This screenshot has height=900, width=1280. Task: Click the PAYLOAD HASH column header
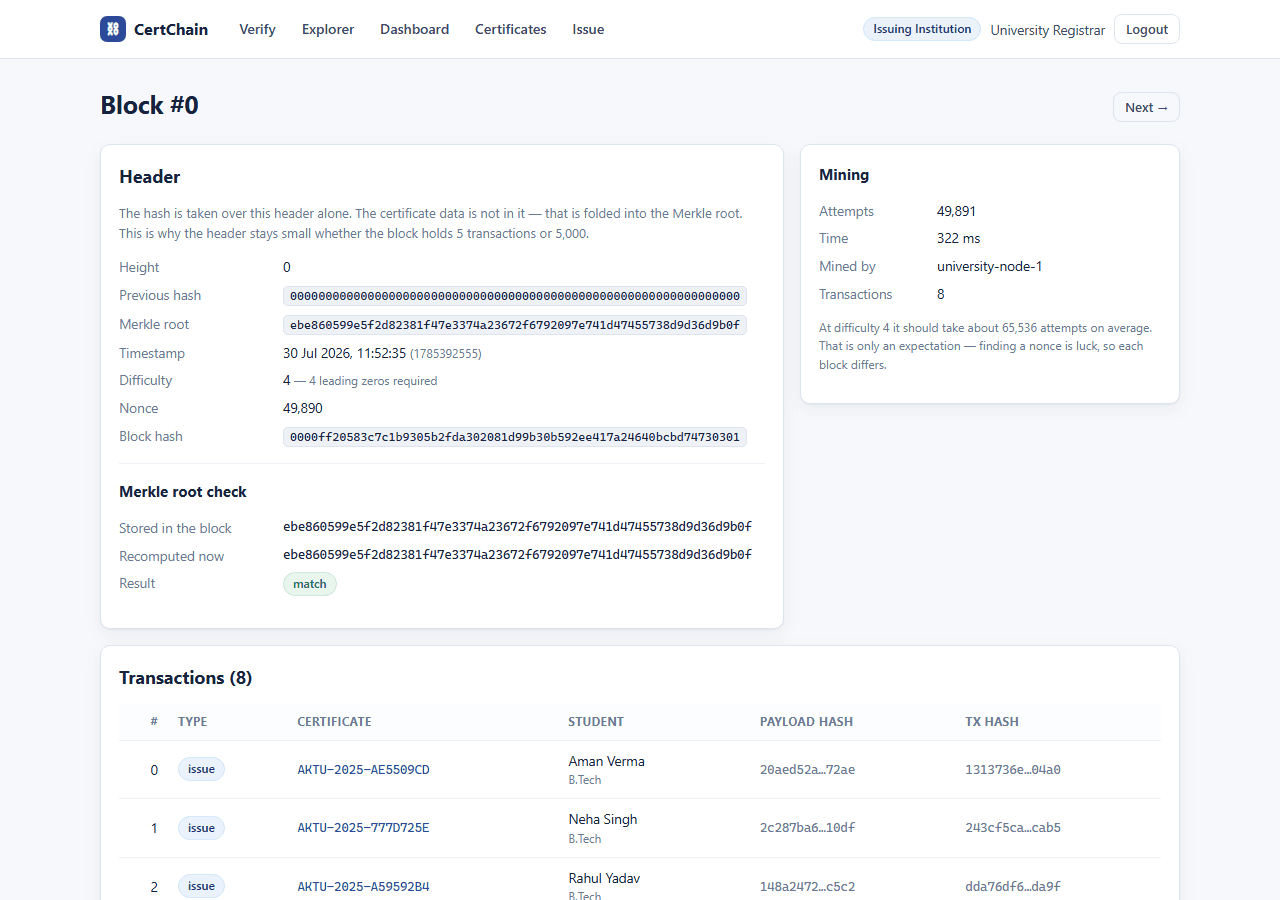[x=806, y=722]
